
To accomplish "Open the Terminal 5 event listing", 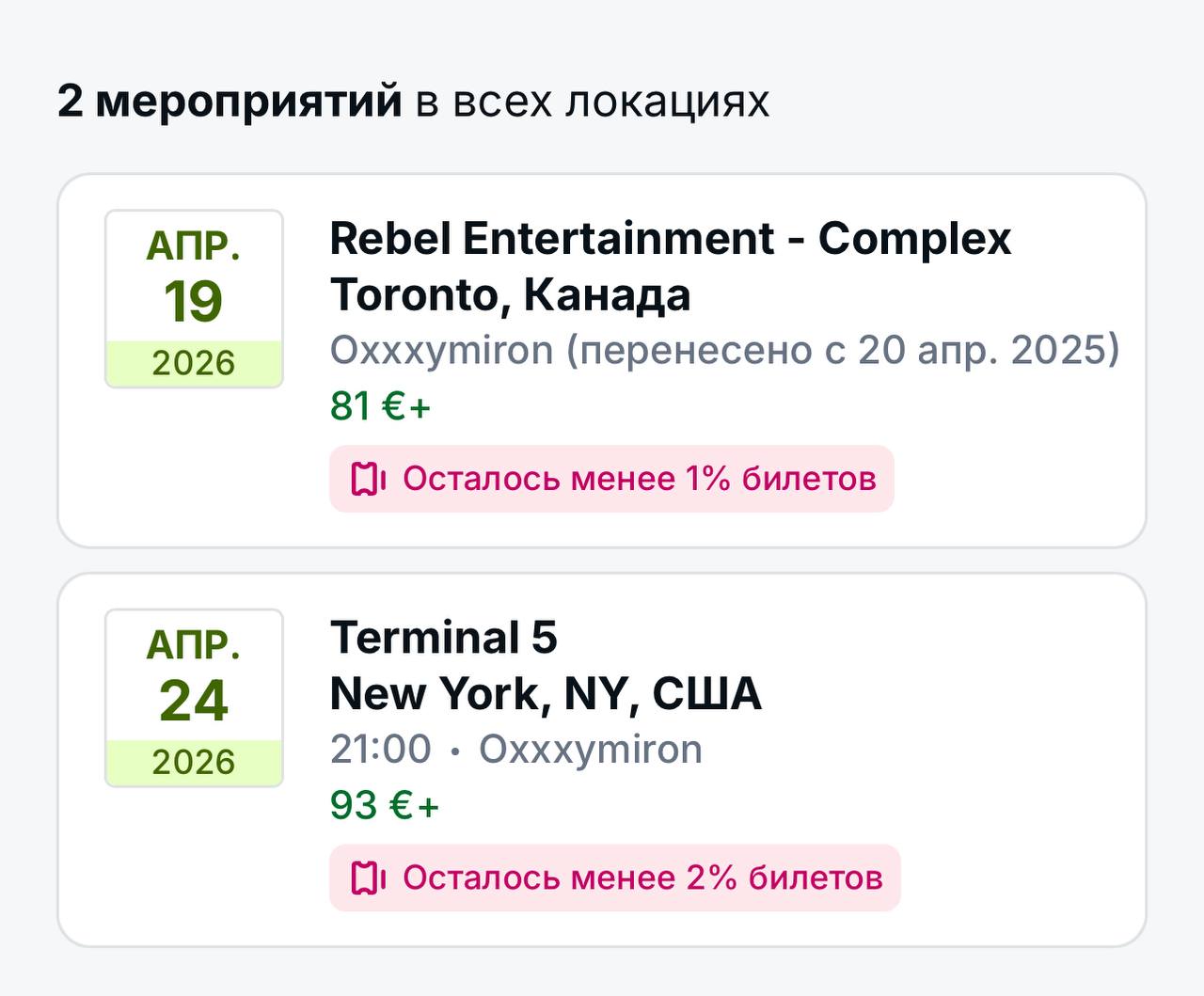I will [443, 638].
